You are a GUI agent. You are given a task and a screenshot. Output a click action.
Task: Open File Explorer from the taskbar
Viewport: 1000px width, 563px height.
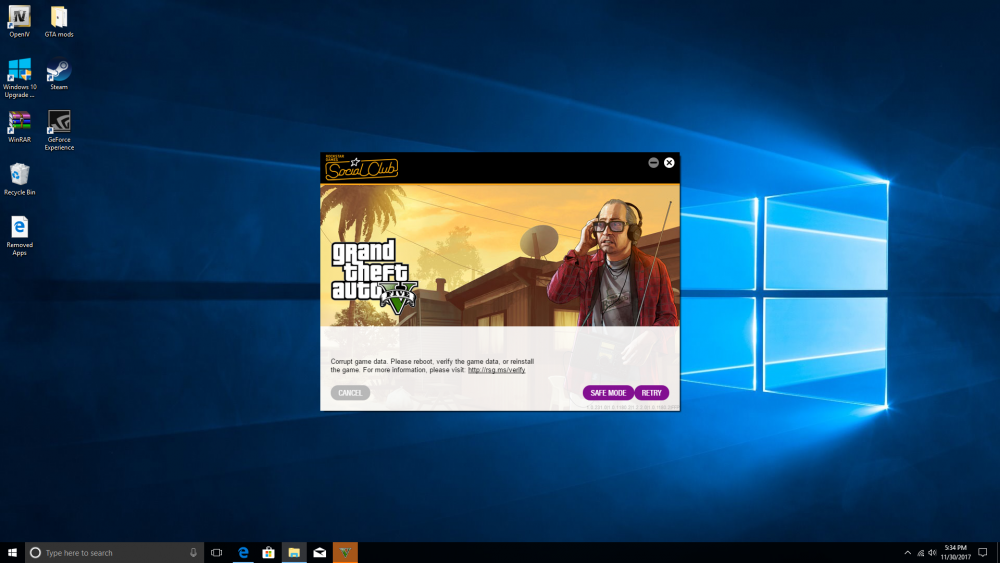(x=294, y=552)
